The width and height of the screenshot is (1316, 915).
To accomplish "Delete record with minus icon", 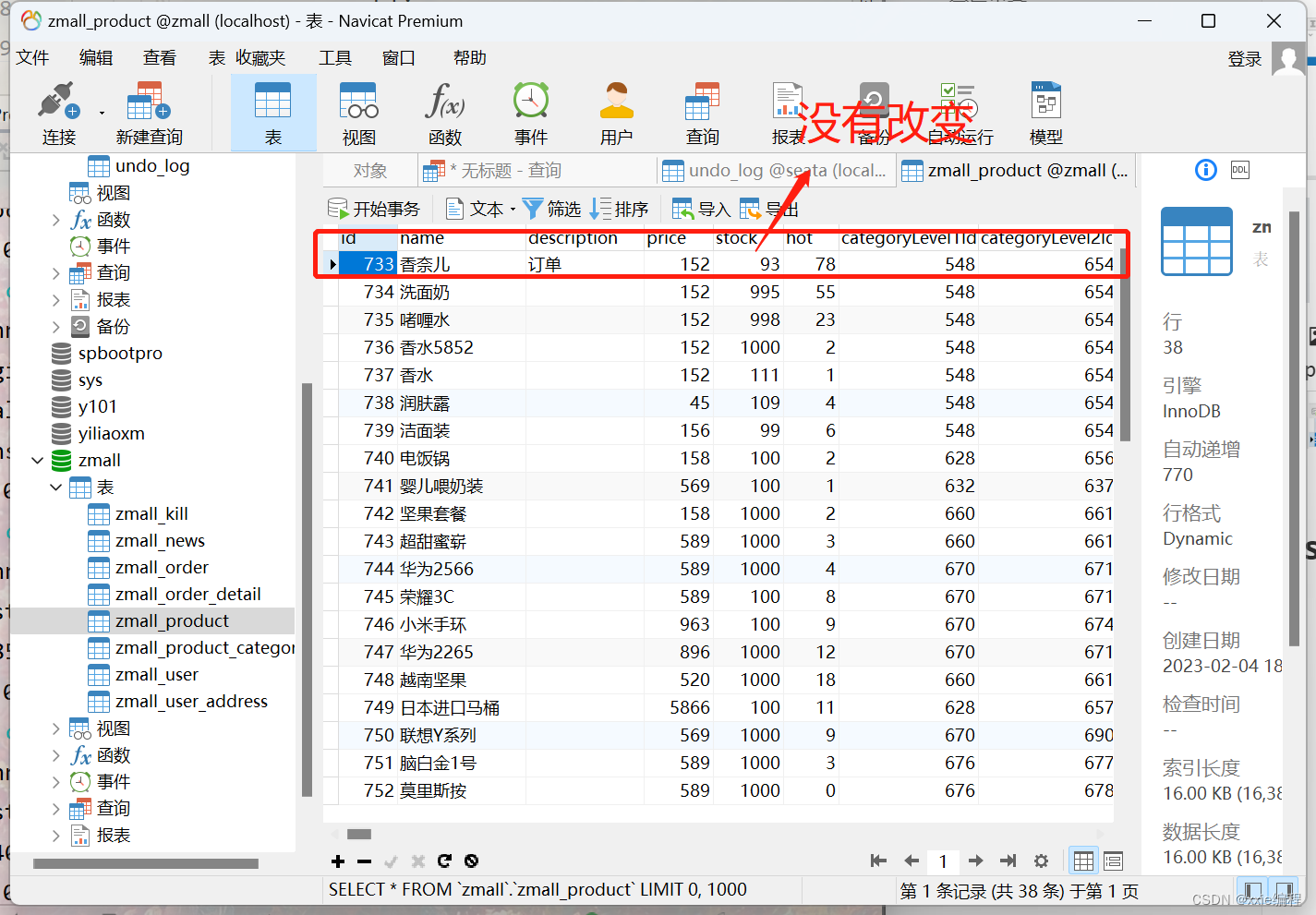I will (364, 861).
